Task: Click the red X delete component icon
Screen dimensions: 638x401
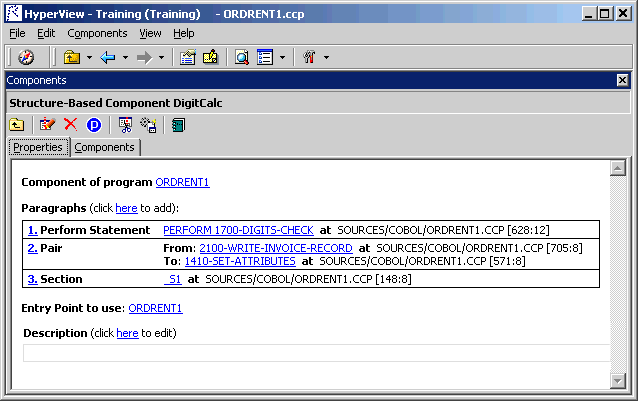Action: (70, 125)
